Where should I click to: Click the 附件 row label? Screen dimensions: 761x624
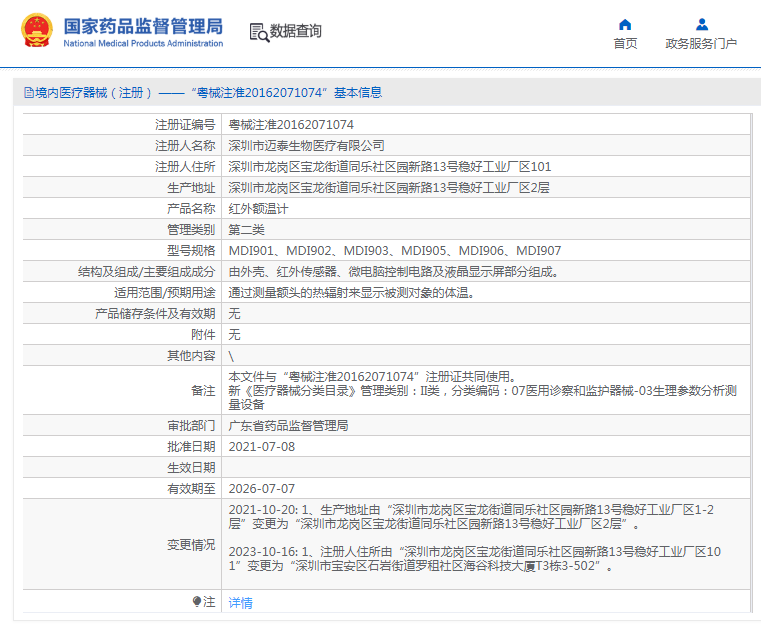[203, 334]
